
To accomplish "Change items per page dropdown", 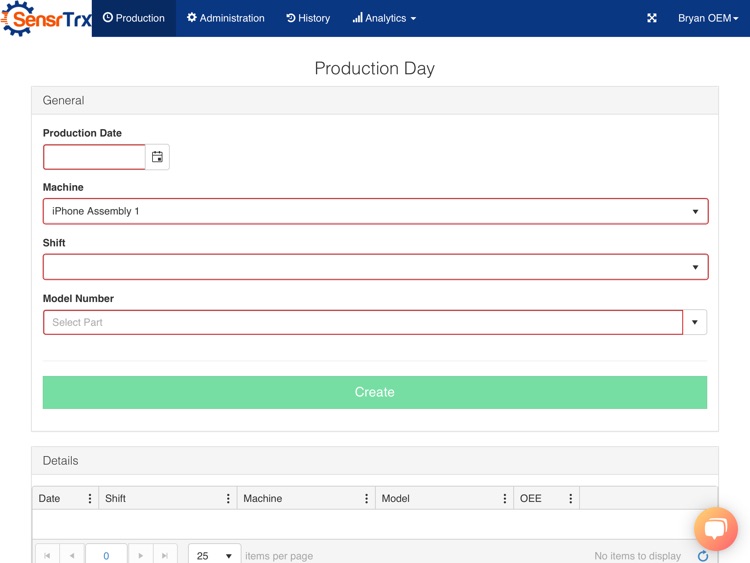I will click(x=214, y=555).
